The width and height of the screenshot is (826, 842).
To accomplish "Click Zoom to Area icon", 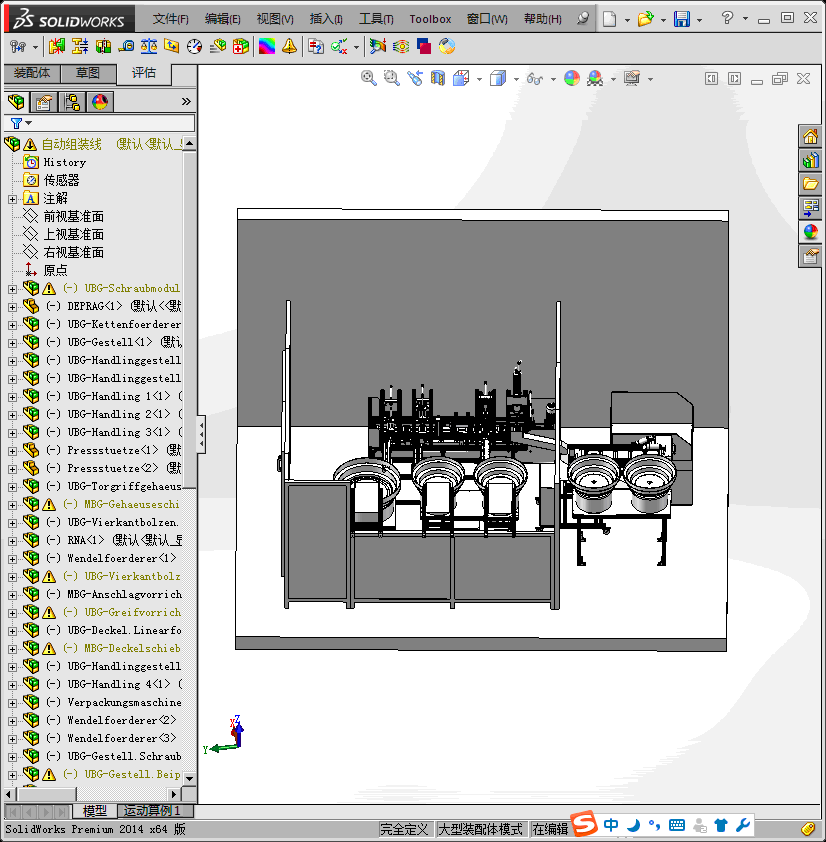I will 392,78.
